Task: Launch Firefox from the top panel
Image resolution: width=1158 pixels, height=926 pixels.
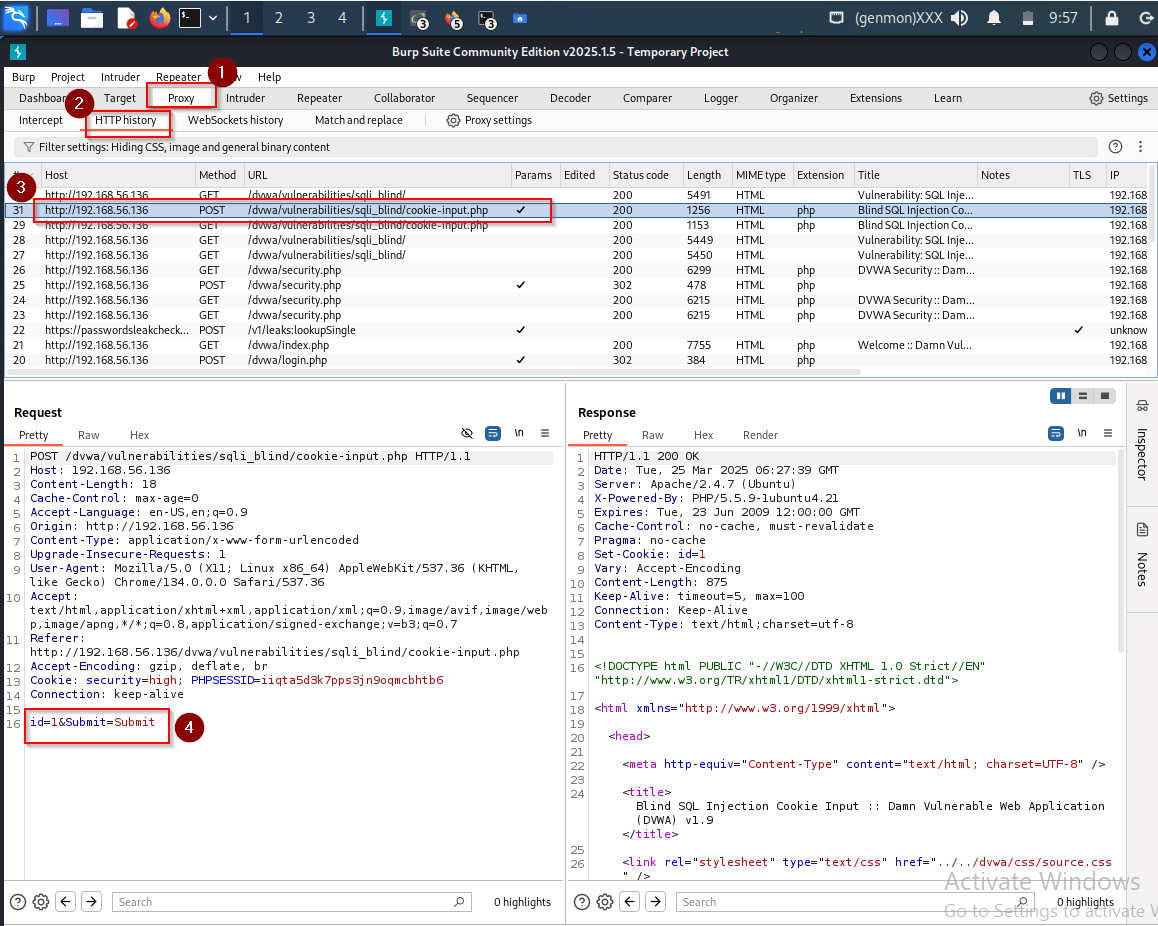Action: point(160,18)
